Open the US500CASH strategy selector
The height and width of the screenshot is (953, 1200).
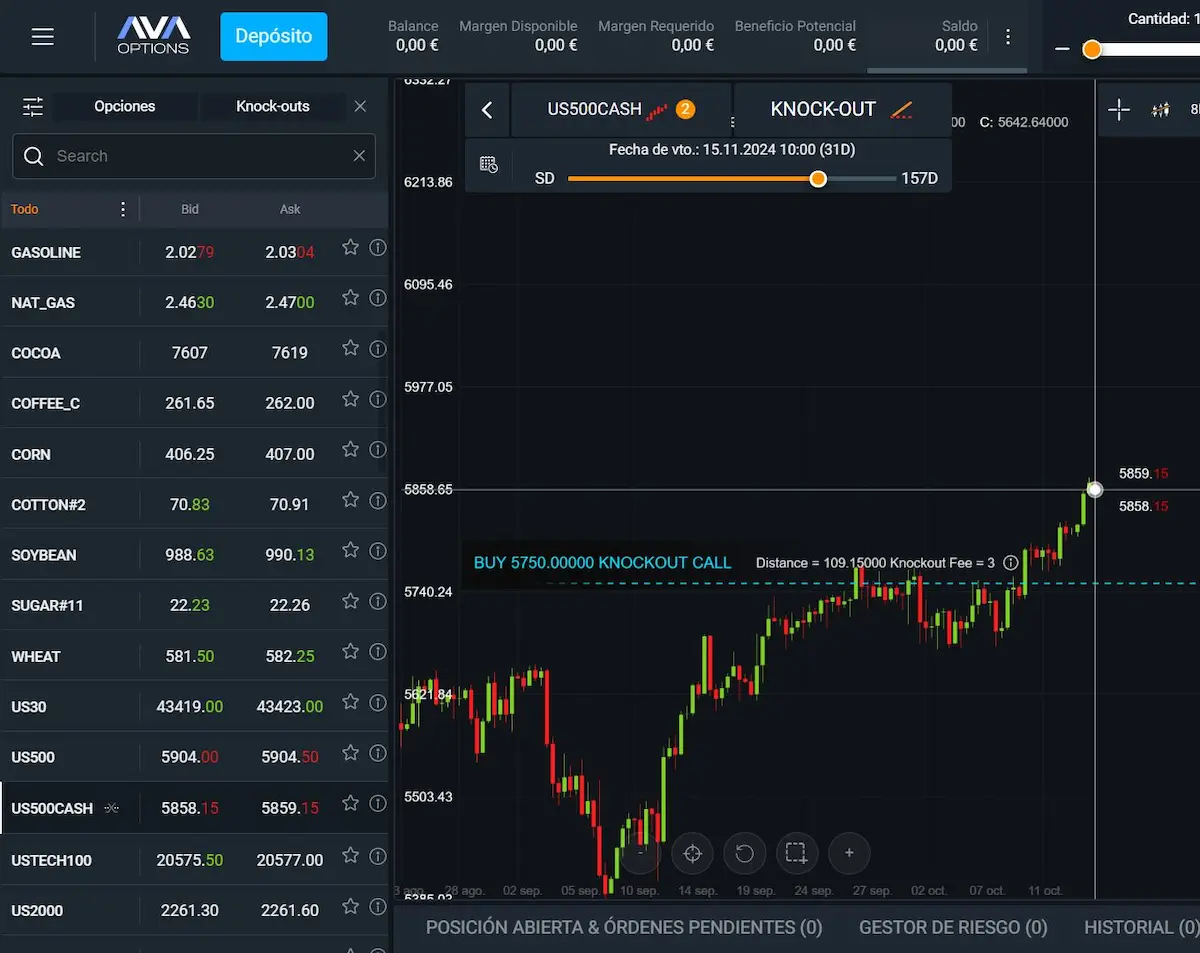(621, 110)
